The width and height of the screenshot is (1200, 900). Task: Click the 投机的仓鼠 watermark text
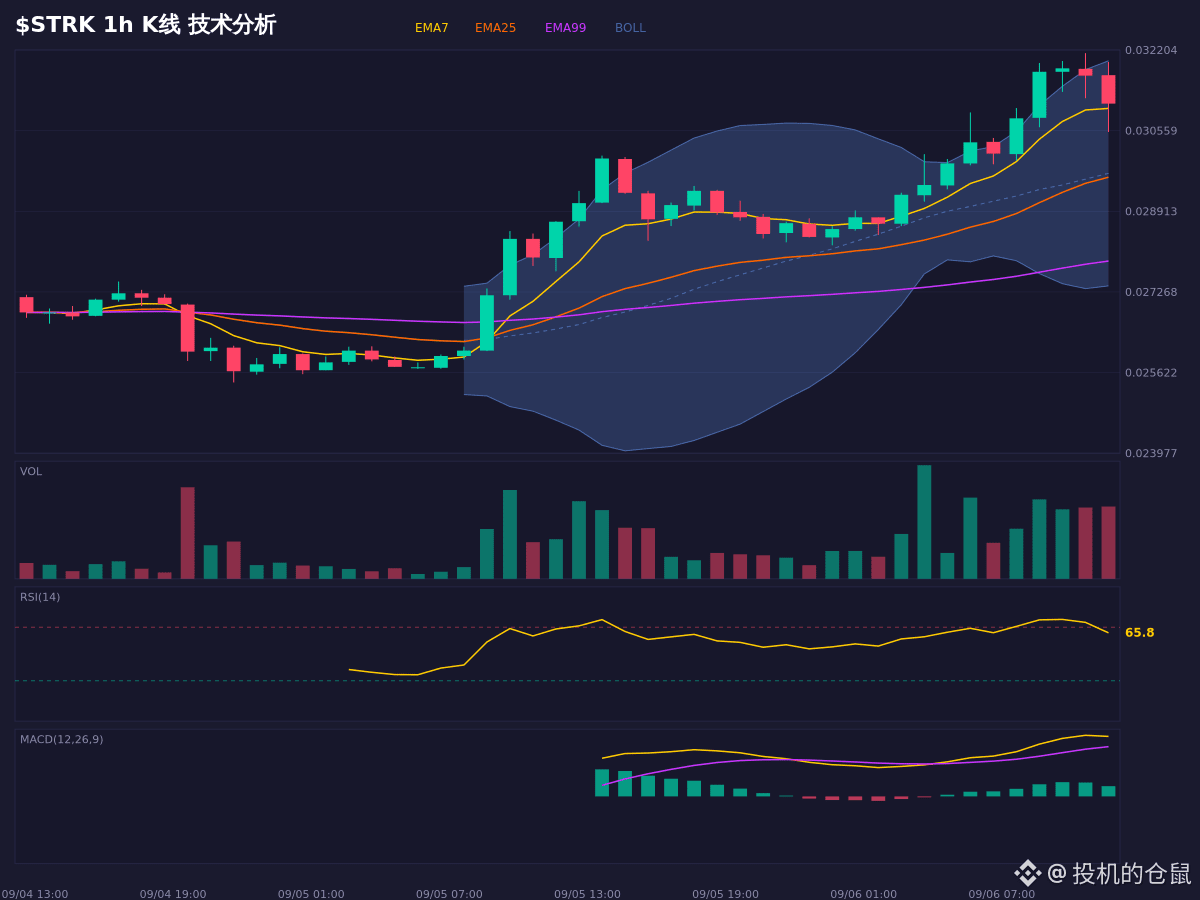pos(1132,873)
